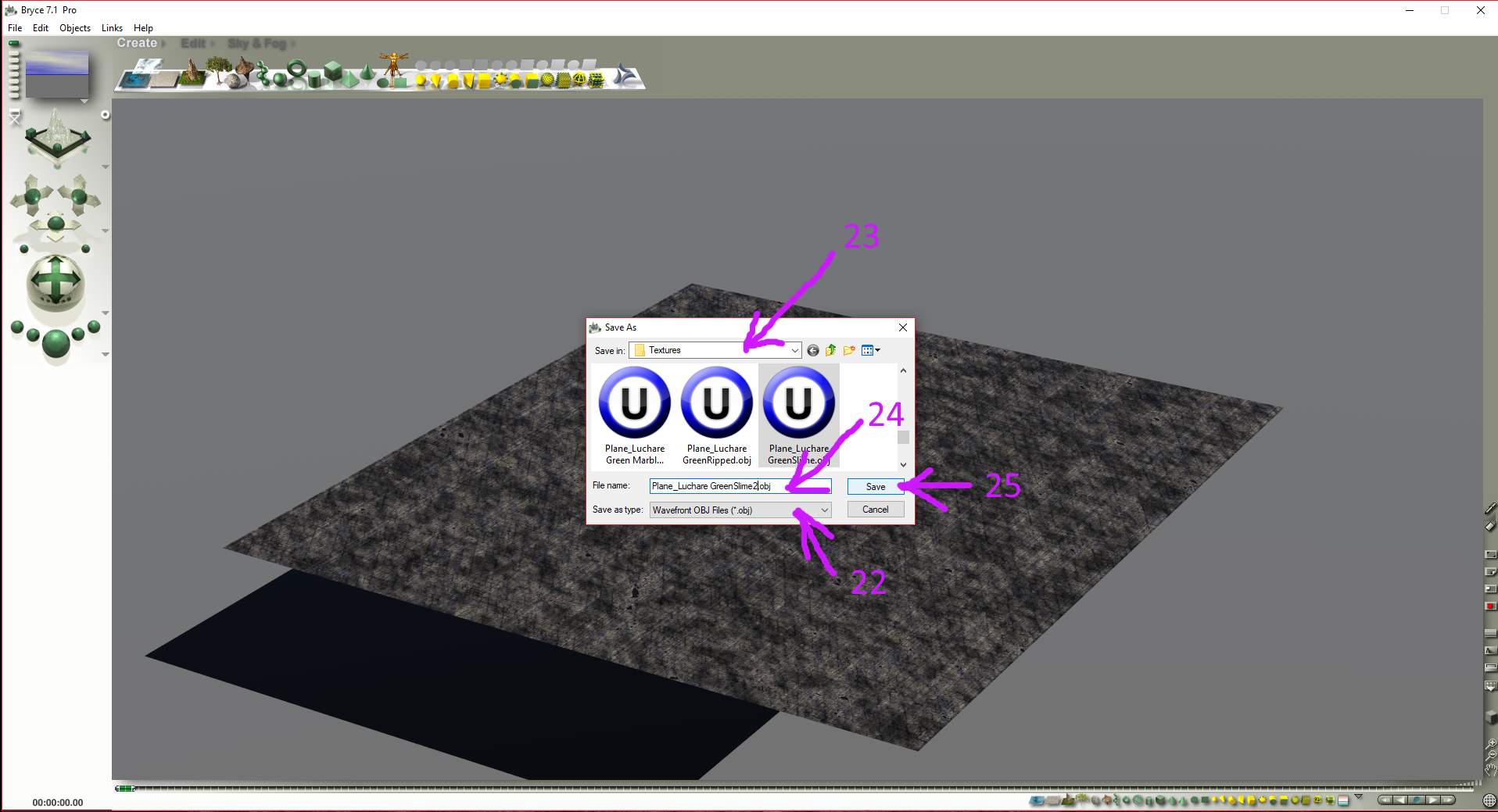
Task: Create a green cylinder primitive
Action: point(314,80)
